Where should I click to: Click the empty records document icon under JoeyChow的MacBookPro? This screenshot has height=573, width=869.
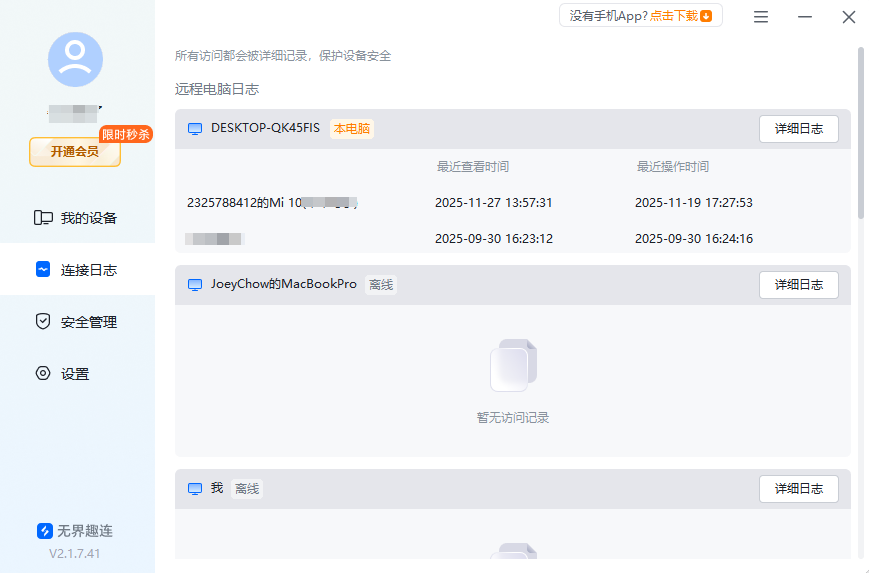(514, 365)
